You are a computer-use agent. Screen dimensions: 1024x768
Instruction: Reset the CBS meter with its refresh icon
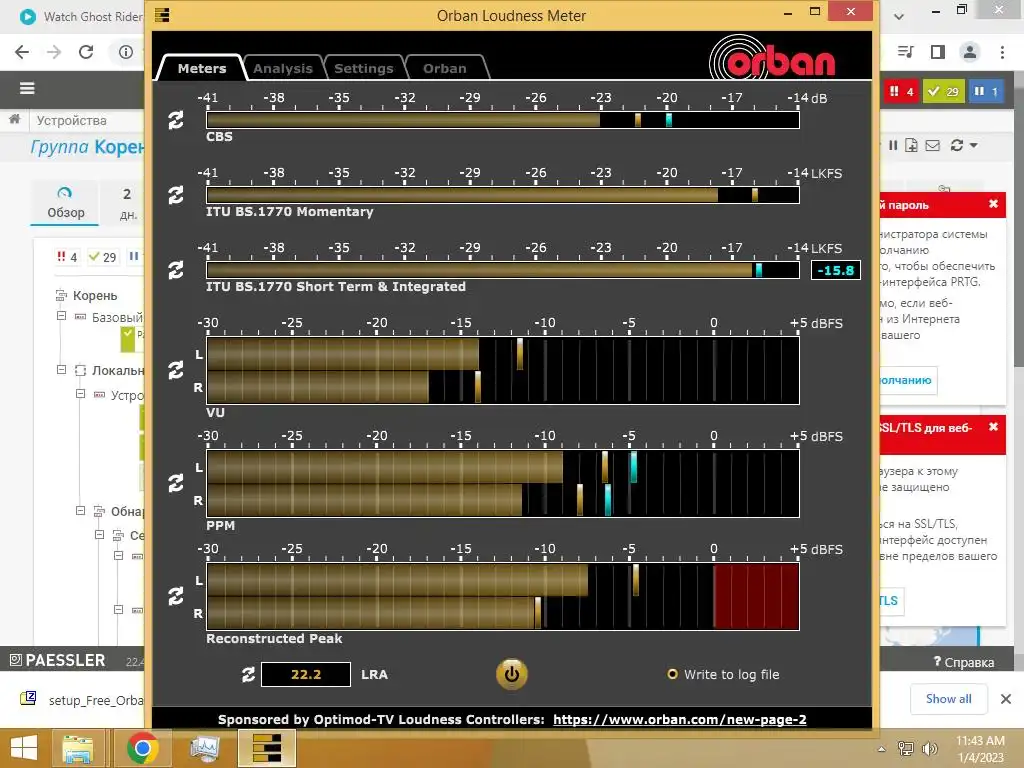[x=176, y=120]
